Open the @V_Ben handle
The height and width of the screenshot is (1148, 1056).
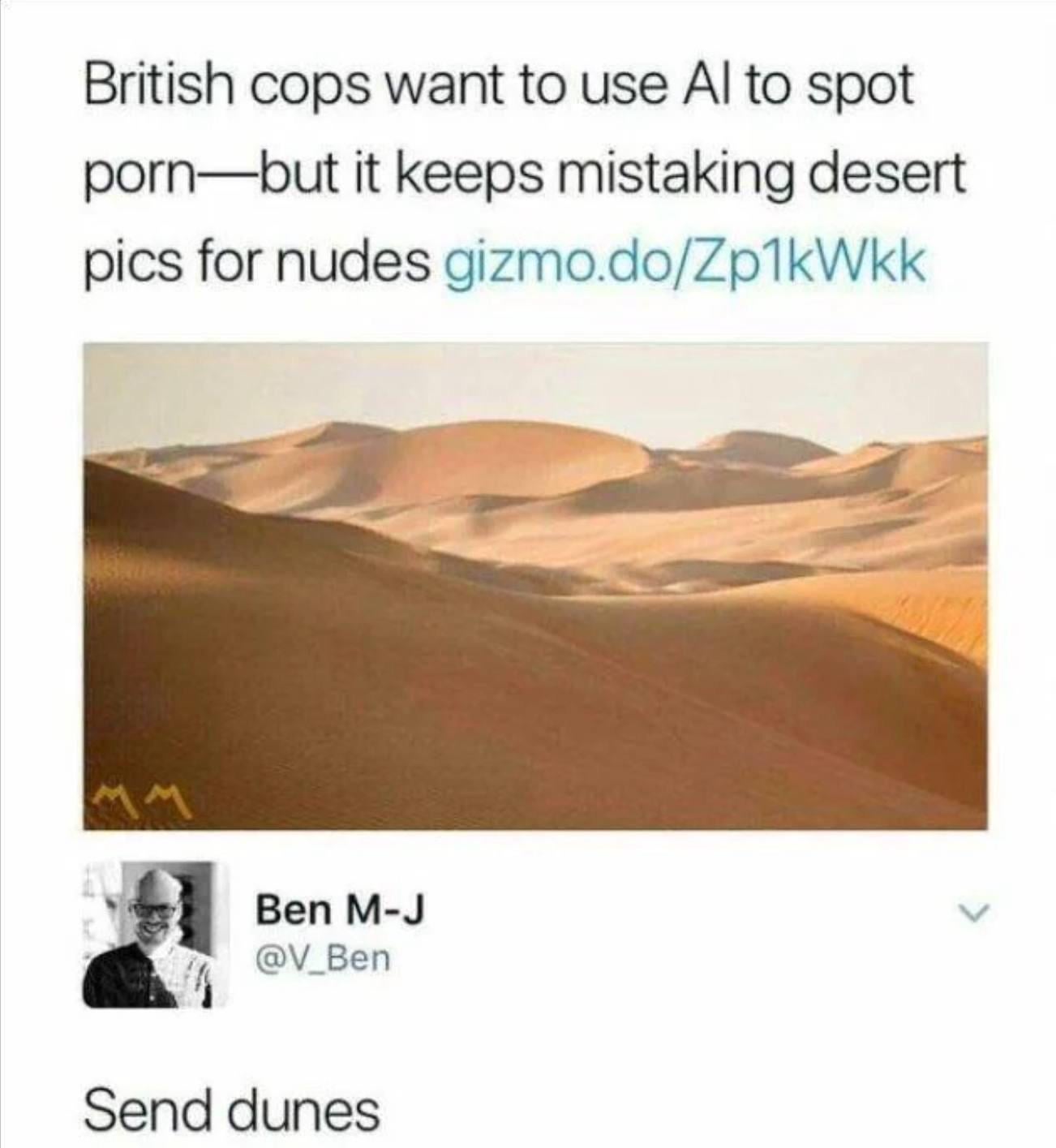click(323, 959)
